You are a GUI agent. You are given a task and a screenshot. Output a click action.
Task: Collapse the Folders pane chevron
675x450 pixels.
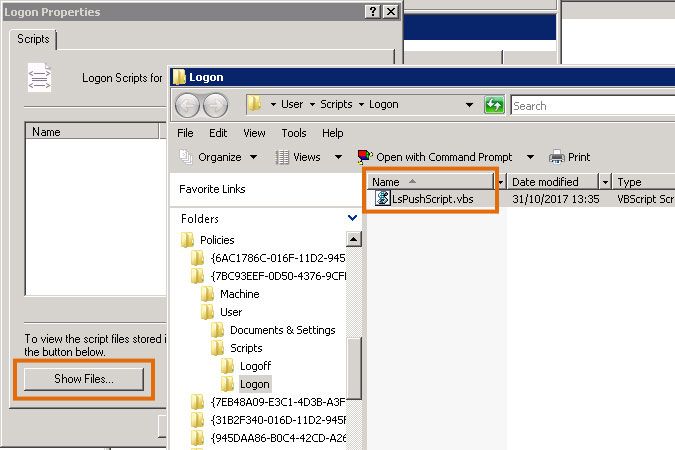pos(352,218)
